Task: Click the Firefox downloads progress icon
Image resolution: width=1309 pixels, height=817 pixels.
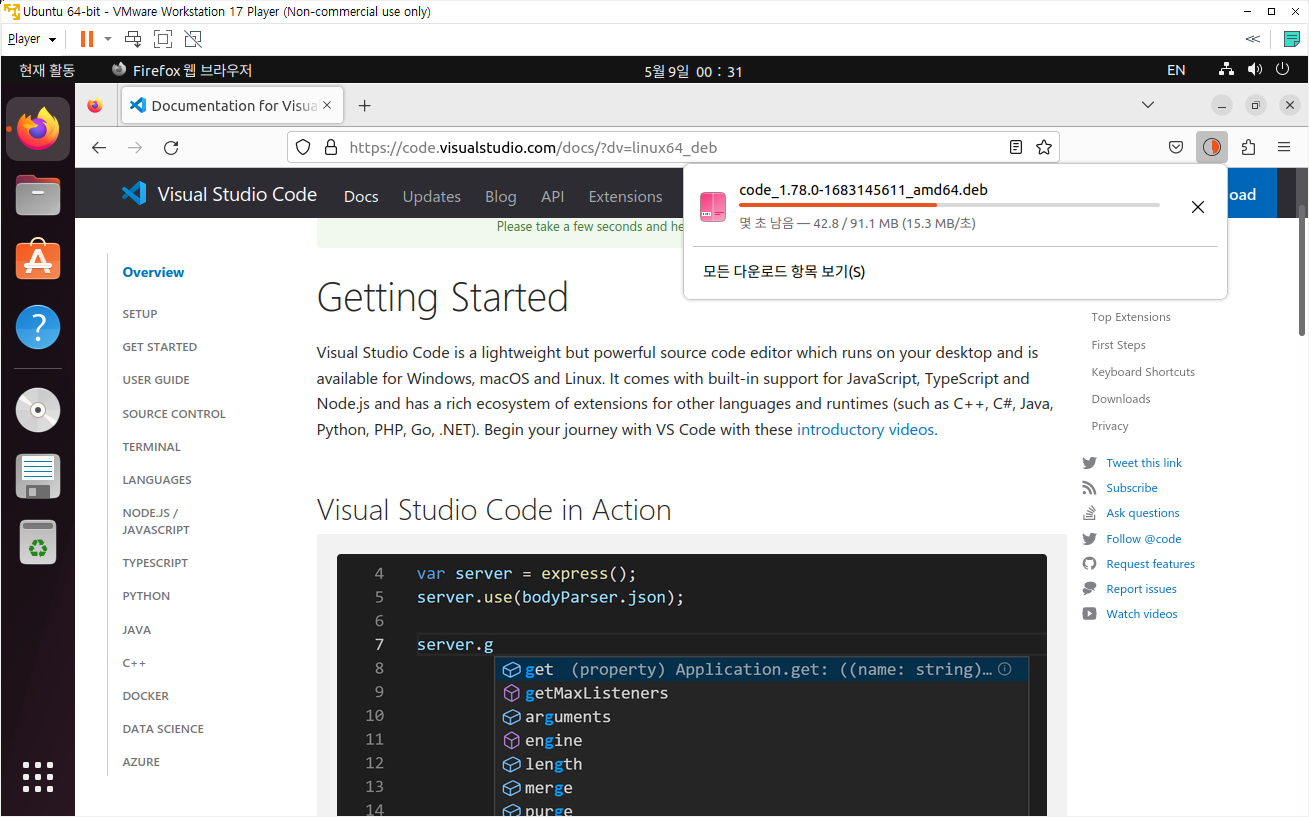Action: [1211, 147]
